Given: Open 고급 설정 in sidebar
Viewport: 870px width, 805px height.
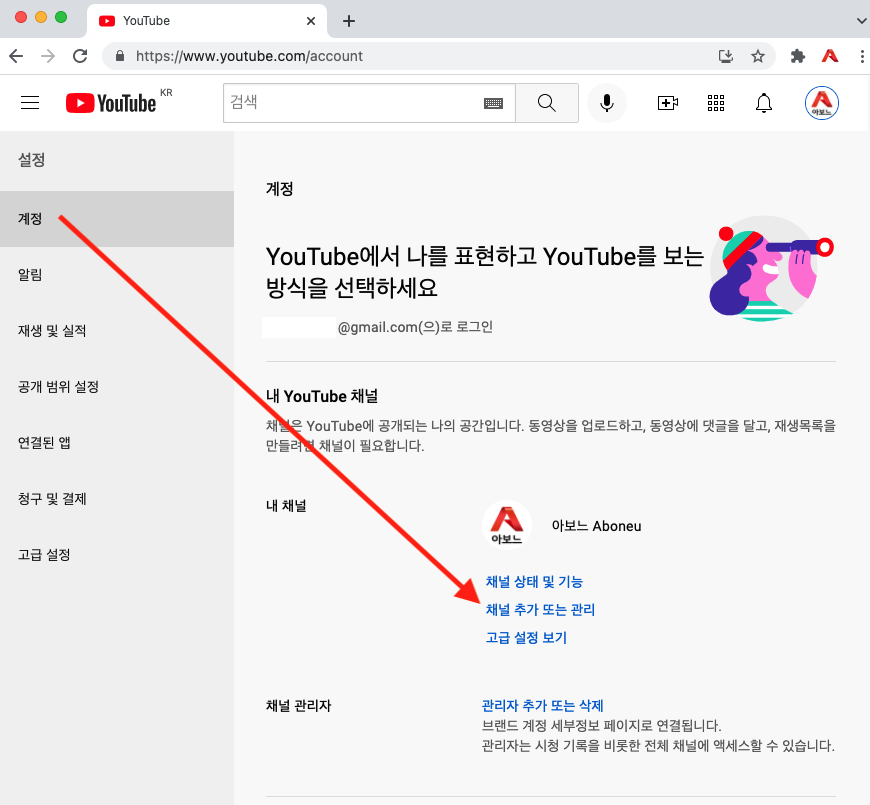Looking at the screenshot, I should click(x=117, y=555).
